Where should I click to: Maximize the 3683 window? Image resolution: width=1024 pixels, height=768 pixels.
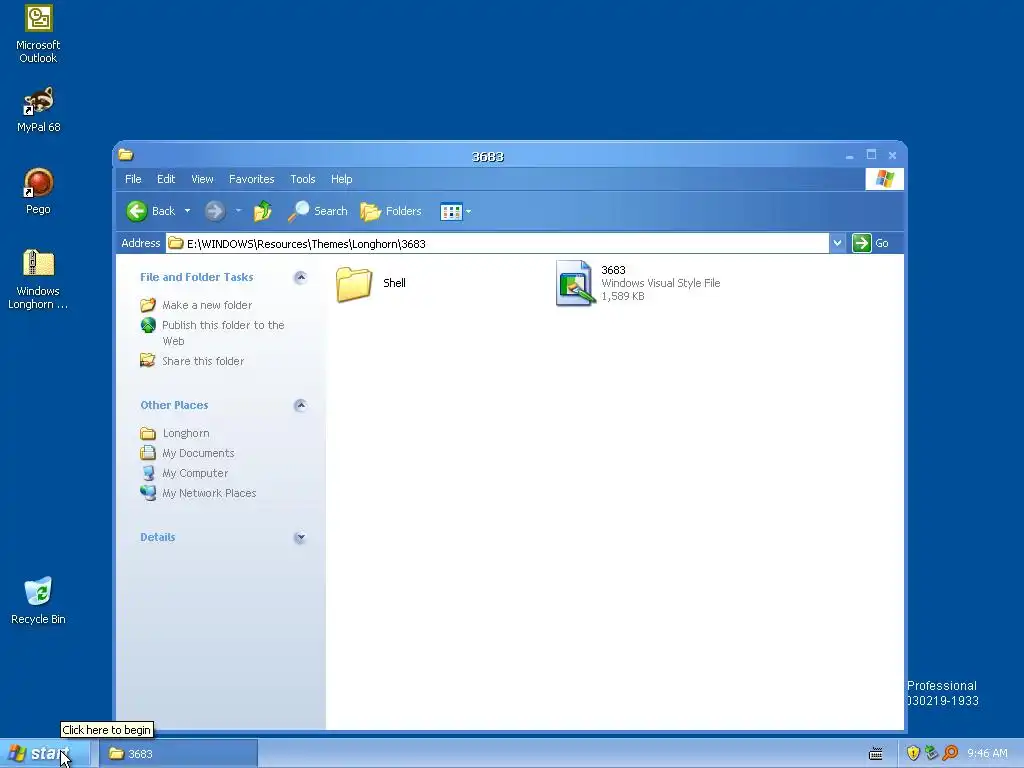(x=871, y=155)
